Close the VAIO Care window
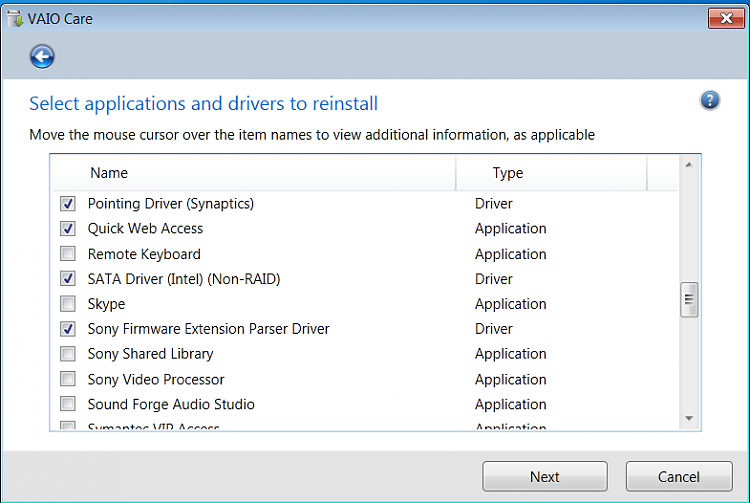This screenshot has width=750, height=503. [726, 19]
